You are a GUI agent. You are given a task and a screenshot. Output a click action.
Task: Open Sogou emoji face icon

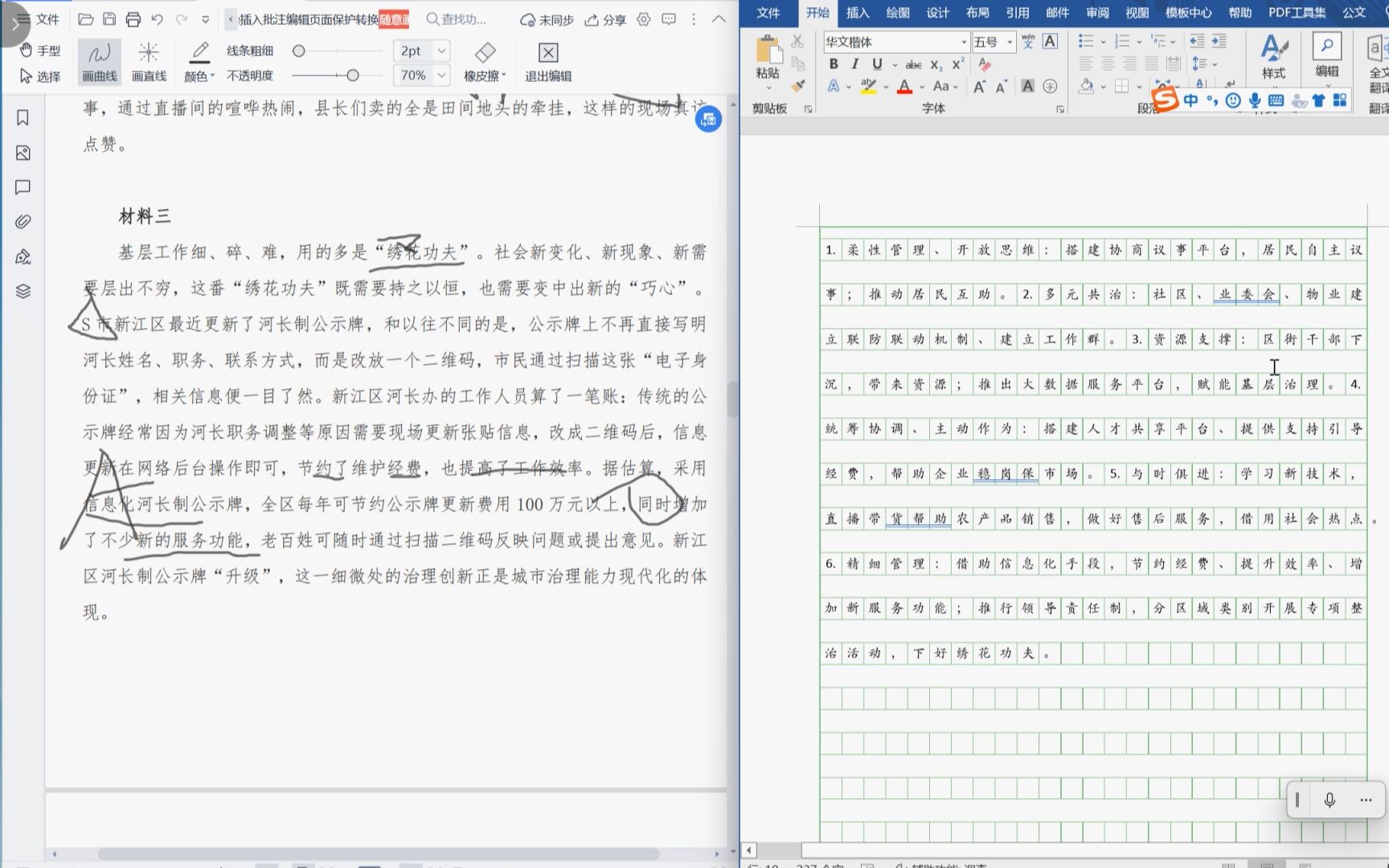coord(1233,100)
